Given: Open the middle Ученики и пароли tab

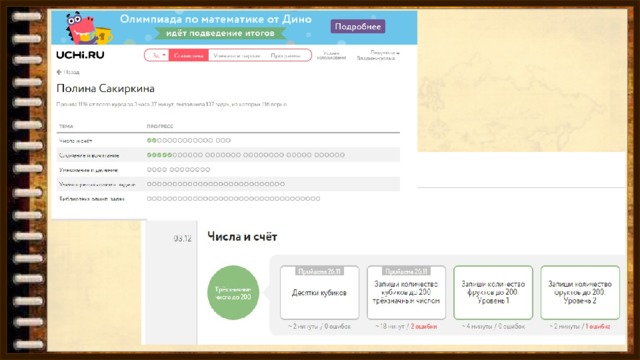Looking at the screenshot, I should [x=237, y=55].
